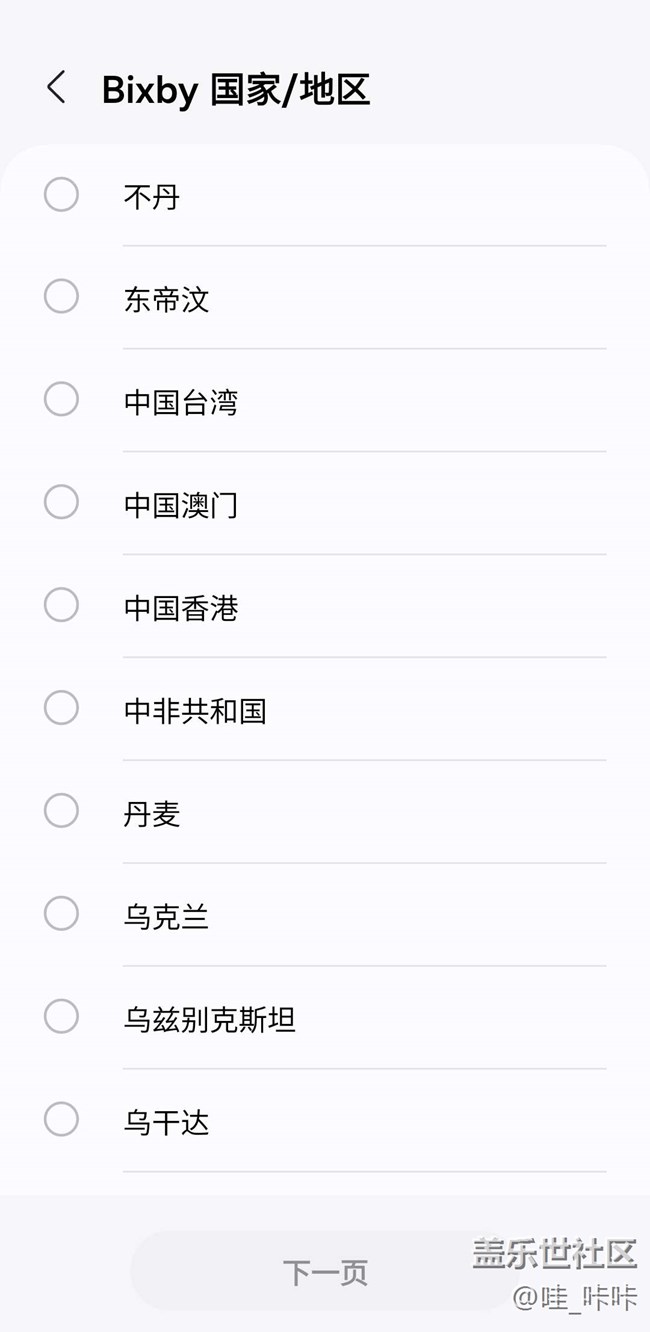650x1332 pixels.
Task: Select the 乌克兰 radio button
Action: click(61, 914)
